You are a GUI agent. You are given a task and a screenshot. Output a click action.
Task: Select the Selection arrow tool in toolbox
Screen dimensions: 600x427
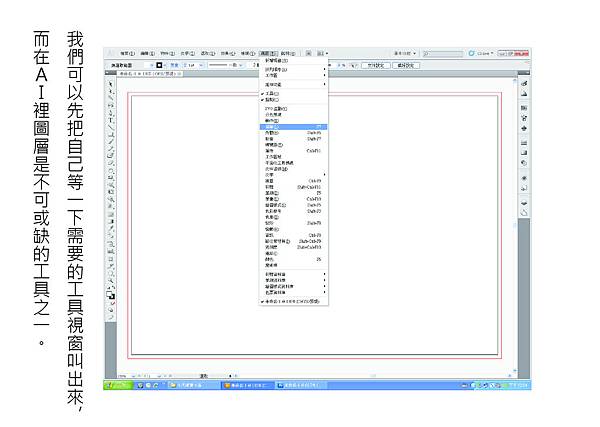[x=111, y=84]
